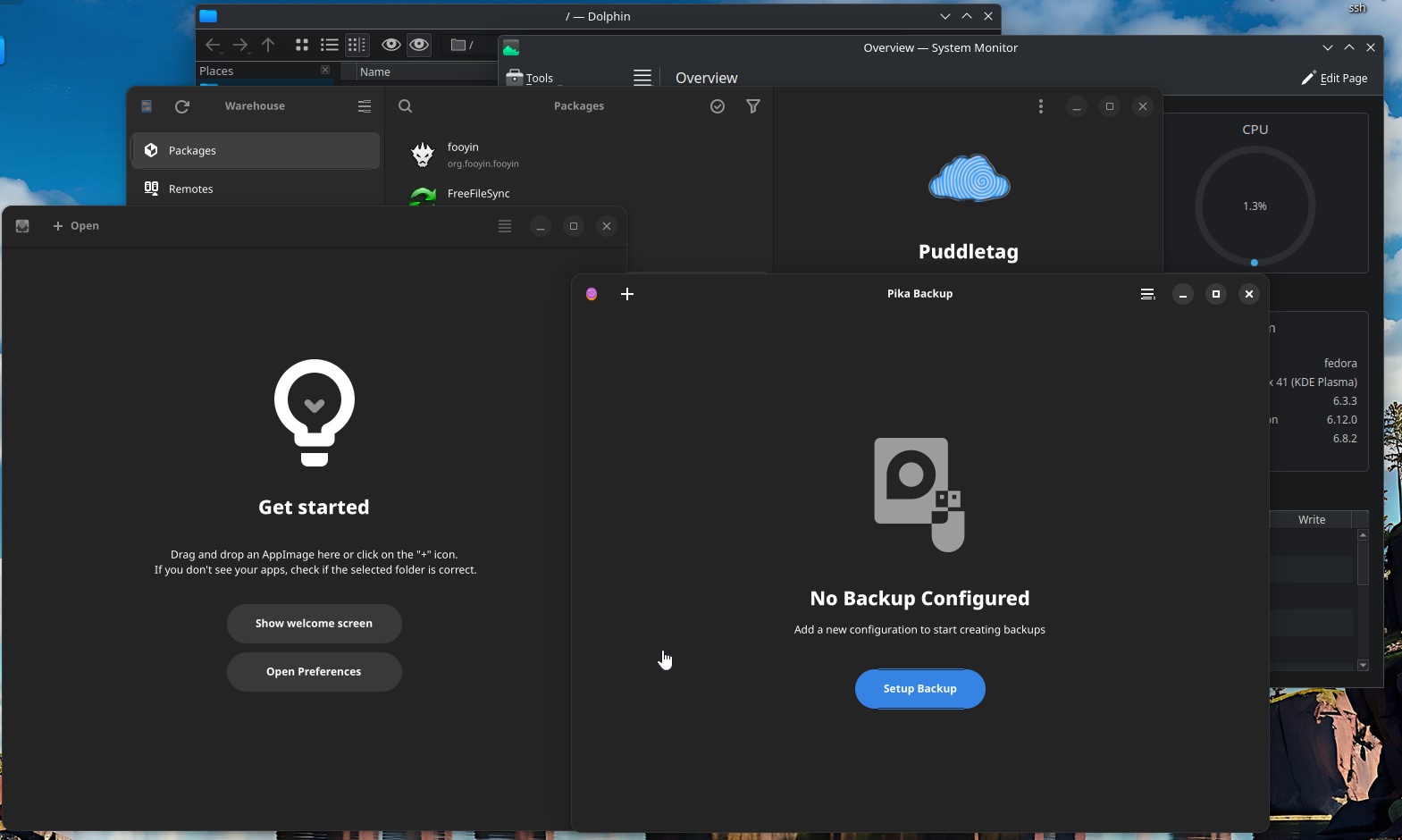Toggle Warehouse sidebar panel icon

(x=147, y=106)
